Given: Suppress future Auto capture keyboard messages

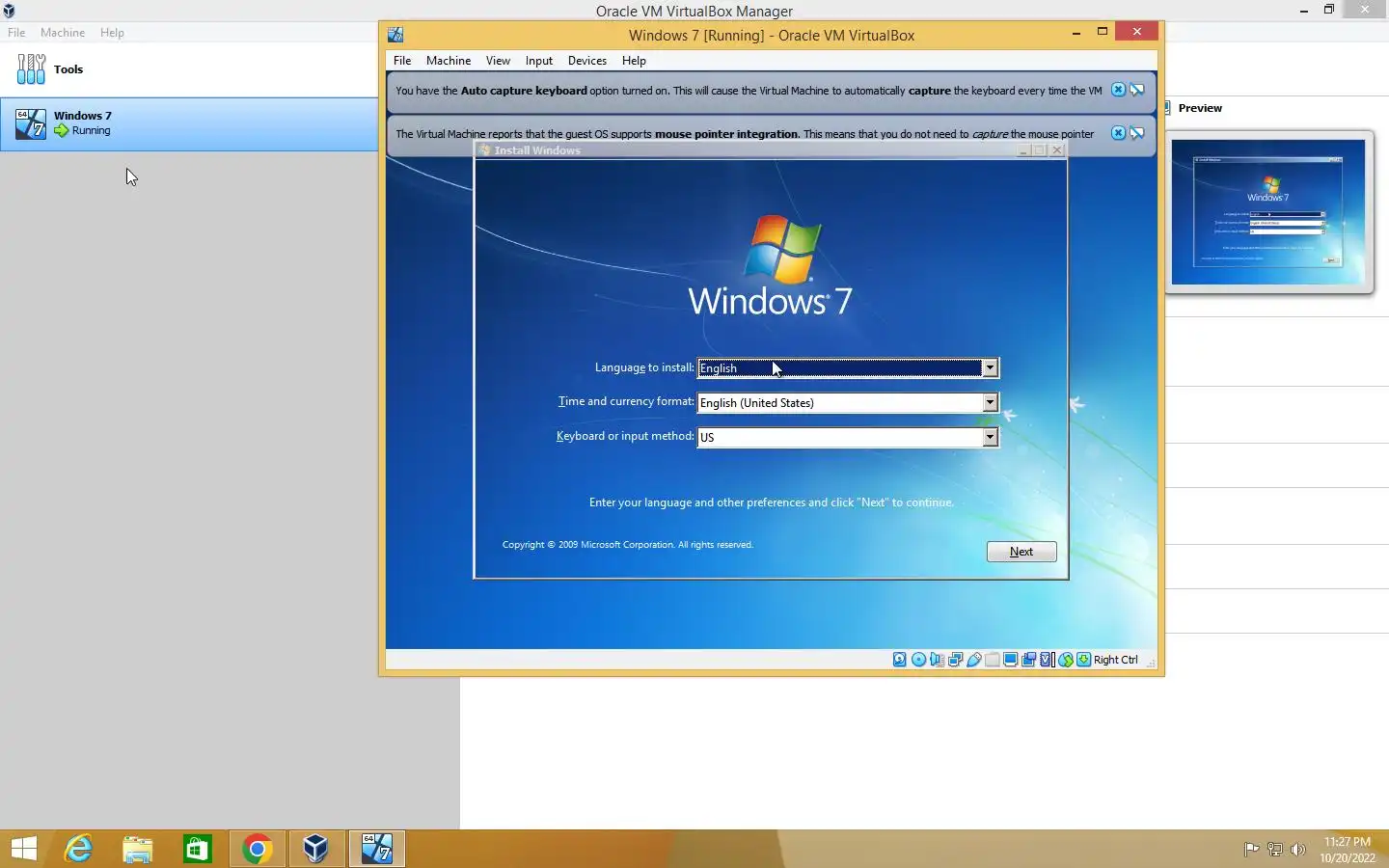Looking at the screenshot, I should (x=1137, y=90).
